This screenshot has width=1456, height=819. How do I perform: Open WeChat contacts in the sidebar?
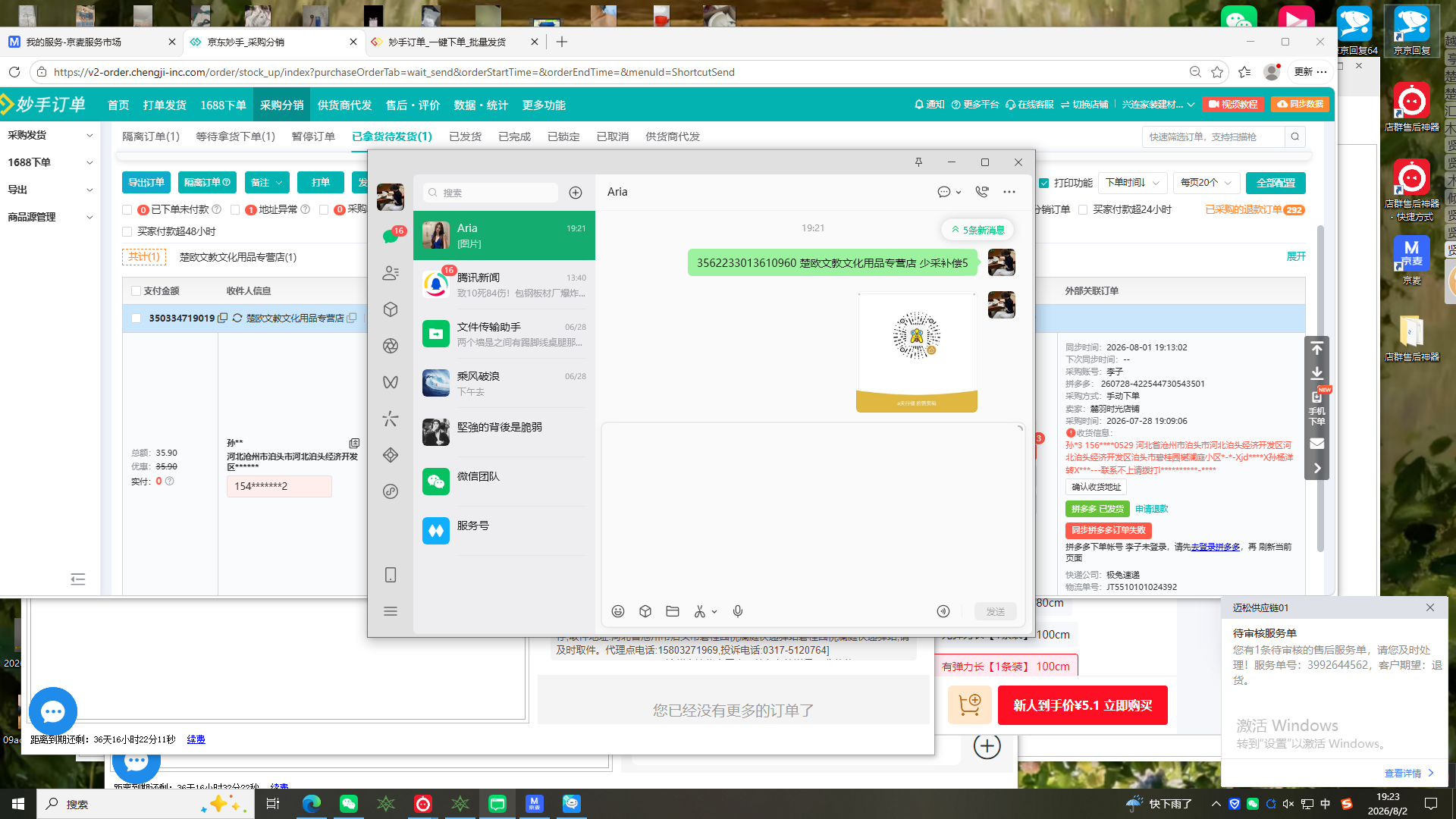391,273
